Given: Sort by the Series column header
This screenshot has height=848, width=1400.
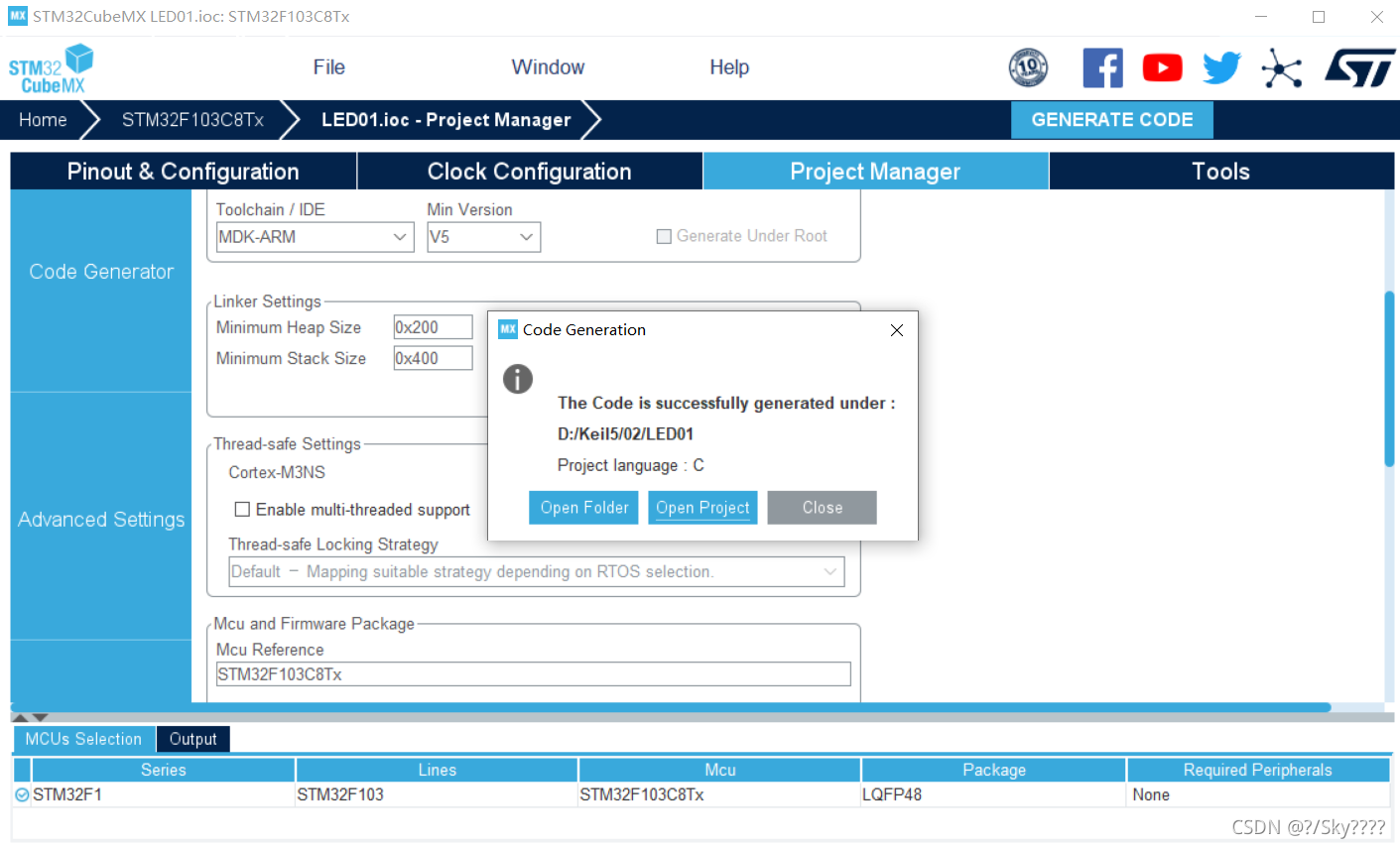Looking at the screenshot, I should [x=164, y=770].
